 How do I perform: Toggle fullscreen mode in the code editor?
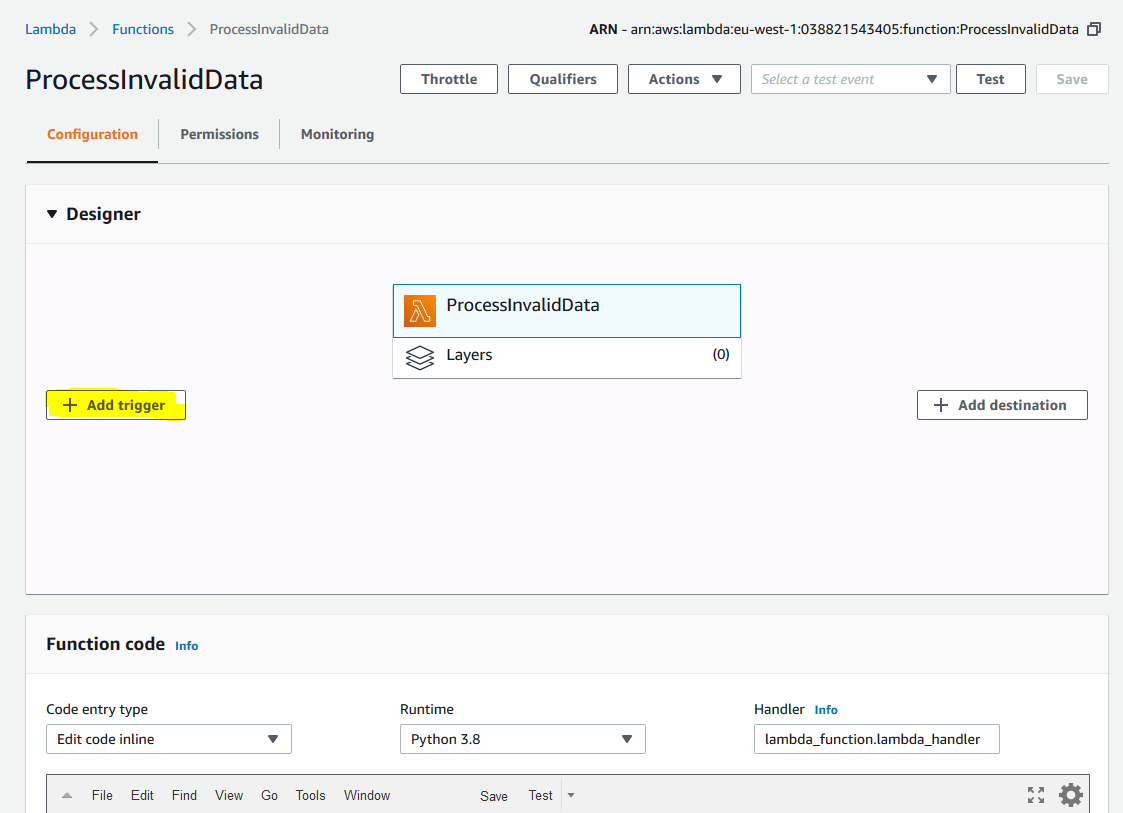point(1036,795)
